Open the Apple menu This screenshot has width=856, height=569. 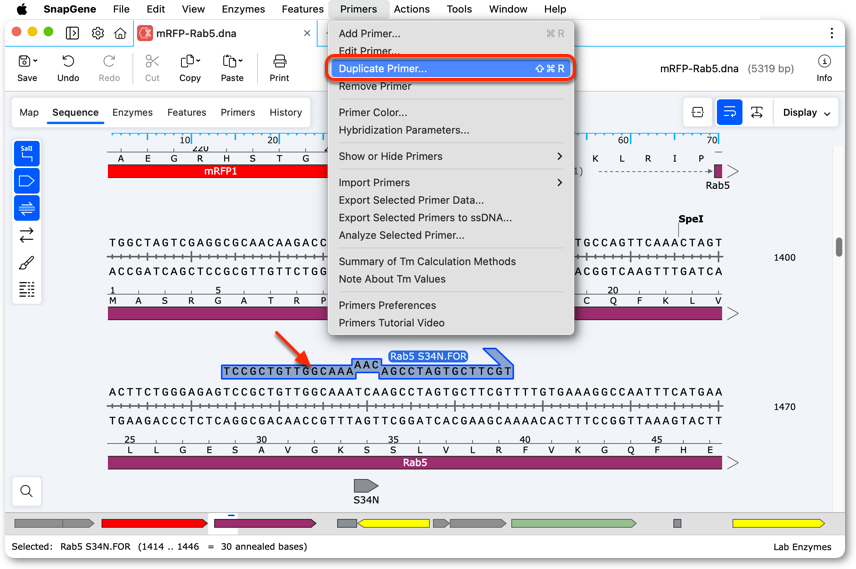click(22, 9)
